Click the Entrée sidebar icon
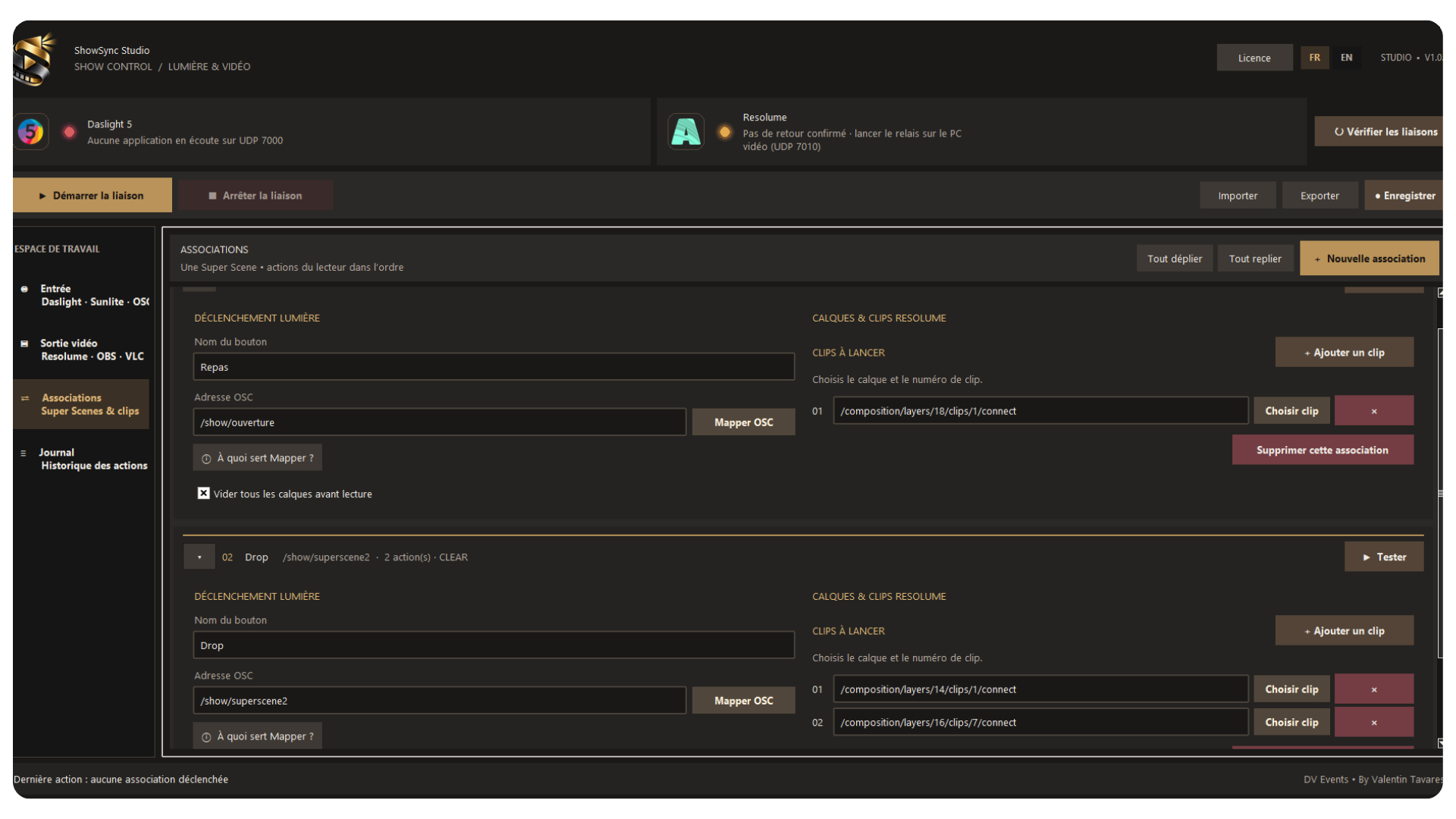 [x=24, y=289]
